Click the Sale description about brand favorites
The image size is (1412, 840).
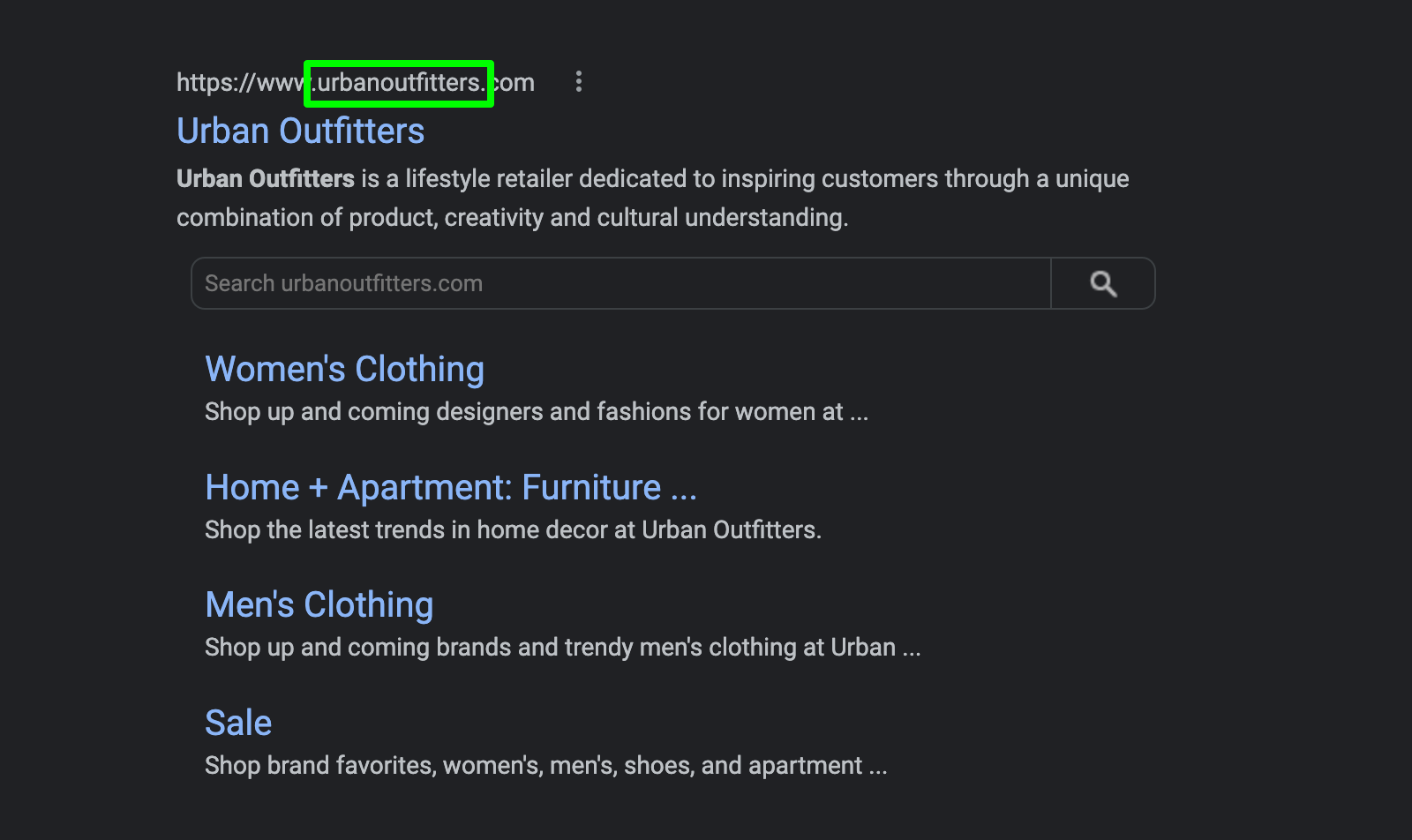point(545,765)
